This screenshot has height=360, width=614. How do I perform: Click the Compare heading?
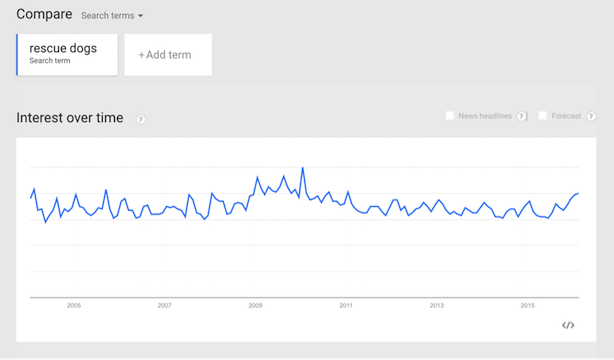pos(44,14)
